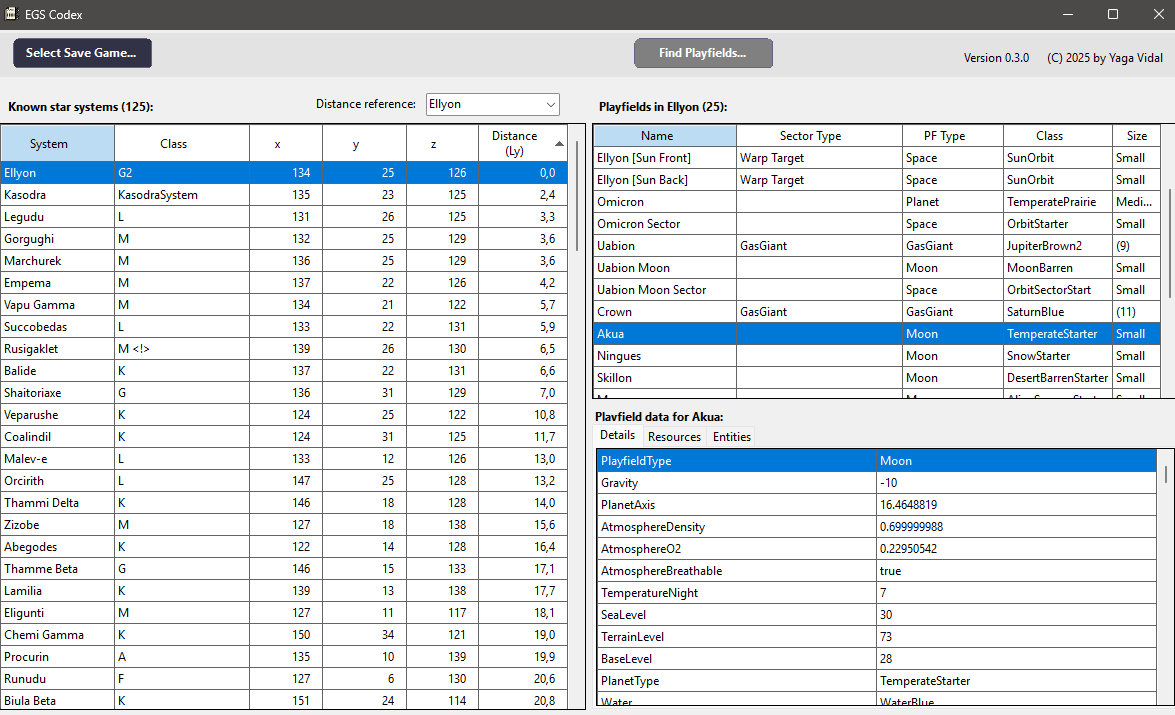Image resolution: width=1175 pixels, height=715 pixels.
Task: Click the star systems list vertical scrollbar
Action: (576, 195)
